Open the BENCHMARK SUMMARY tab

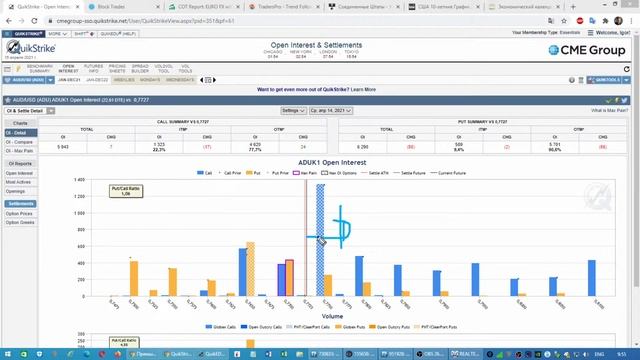pyautogui.click(x=40, y=69)
